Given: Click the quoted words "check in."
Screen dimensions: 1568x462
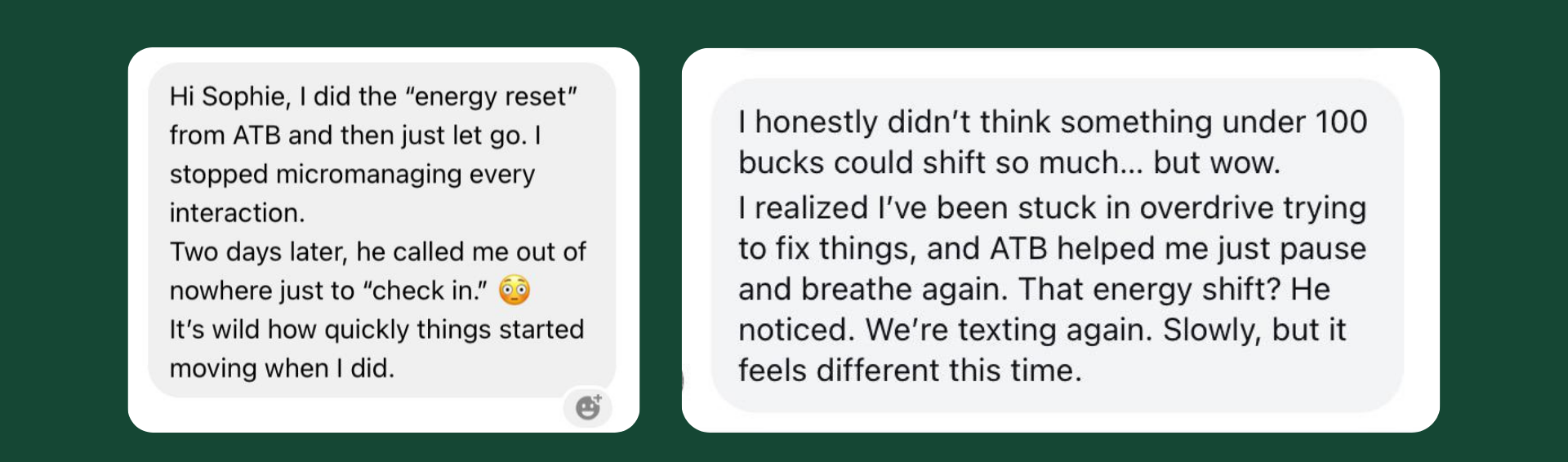Looking at the screenshot, I should (x=425, y=291).
